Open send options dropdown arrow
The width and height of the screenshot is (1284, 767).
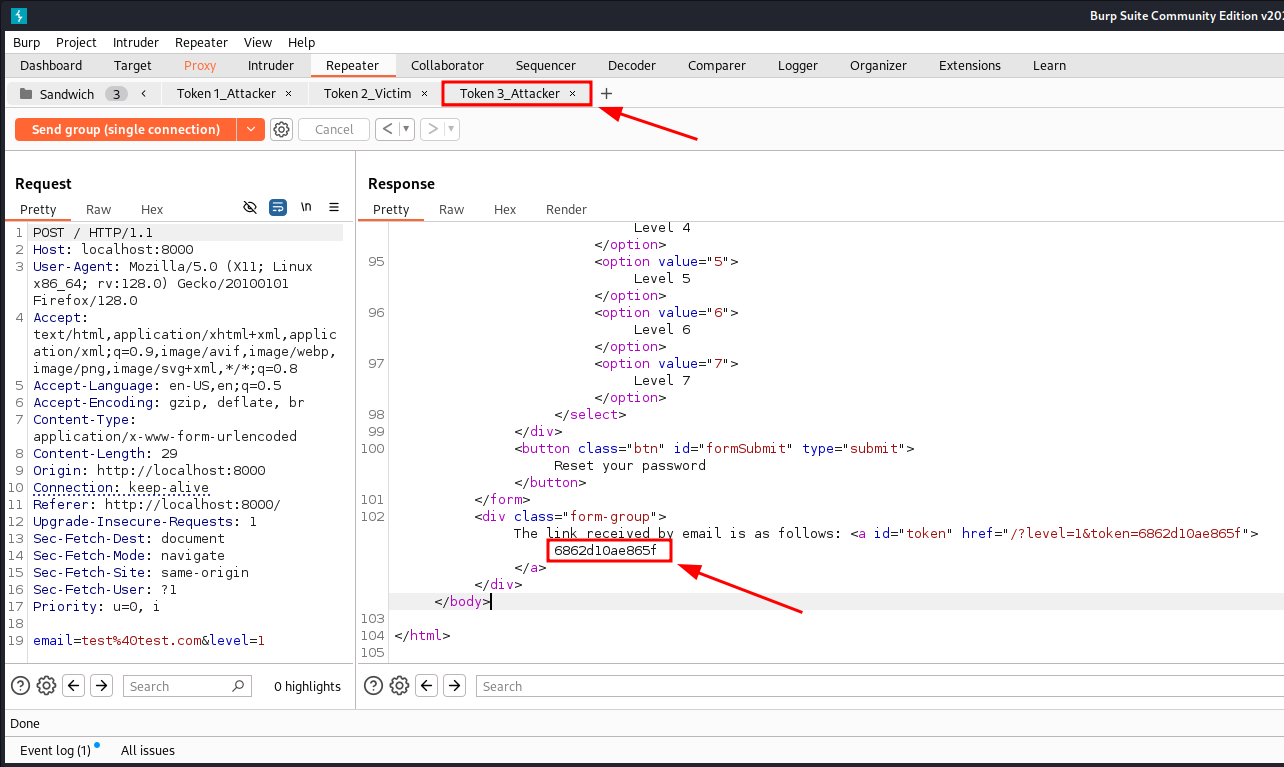[x=250, y=130]
